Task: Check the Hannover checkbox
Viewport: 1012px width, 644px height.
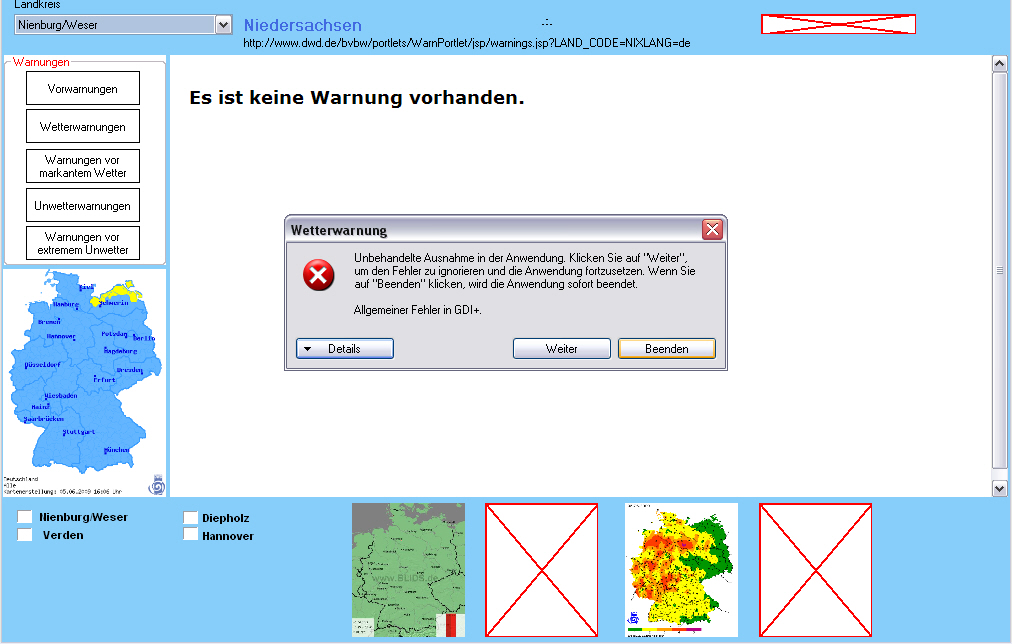Action: 190,535
